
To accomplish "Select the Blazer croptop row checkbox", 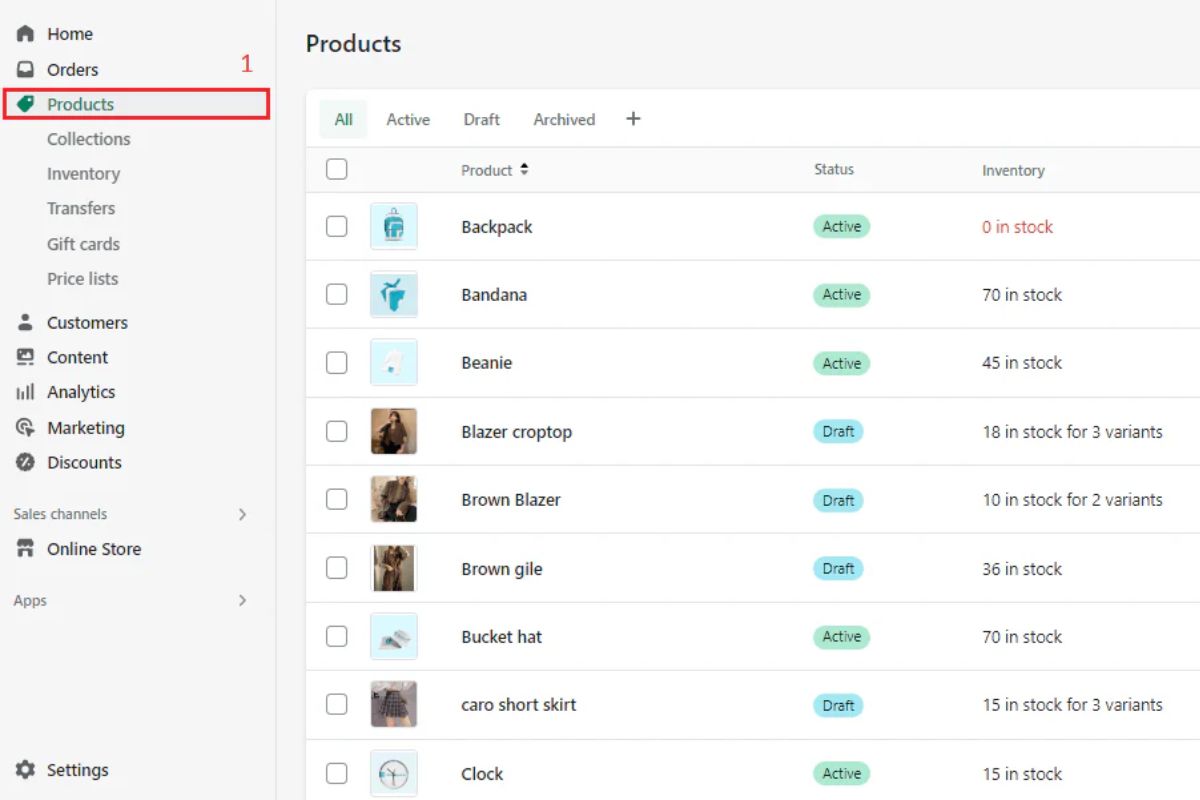I will tap(337, 432).
